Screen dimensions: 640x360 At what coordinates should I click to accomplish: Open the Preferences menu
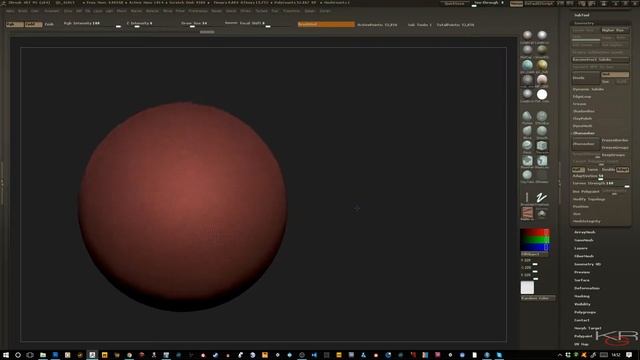pos(198,11)
